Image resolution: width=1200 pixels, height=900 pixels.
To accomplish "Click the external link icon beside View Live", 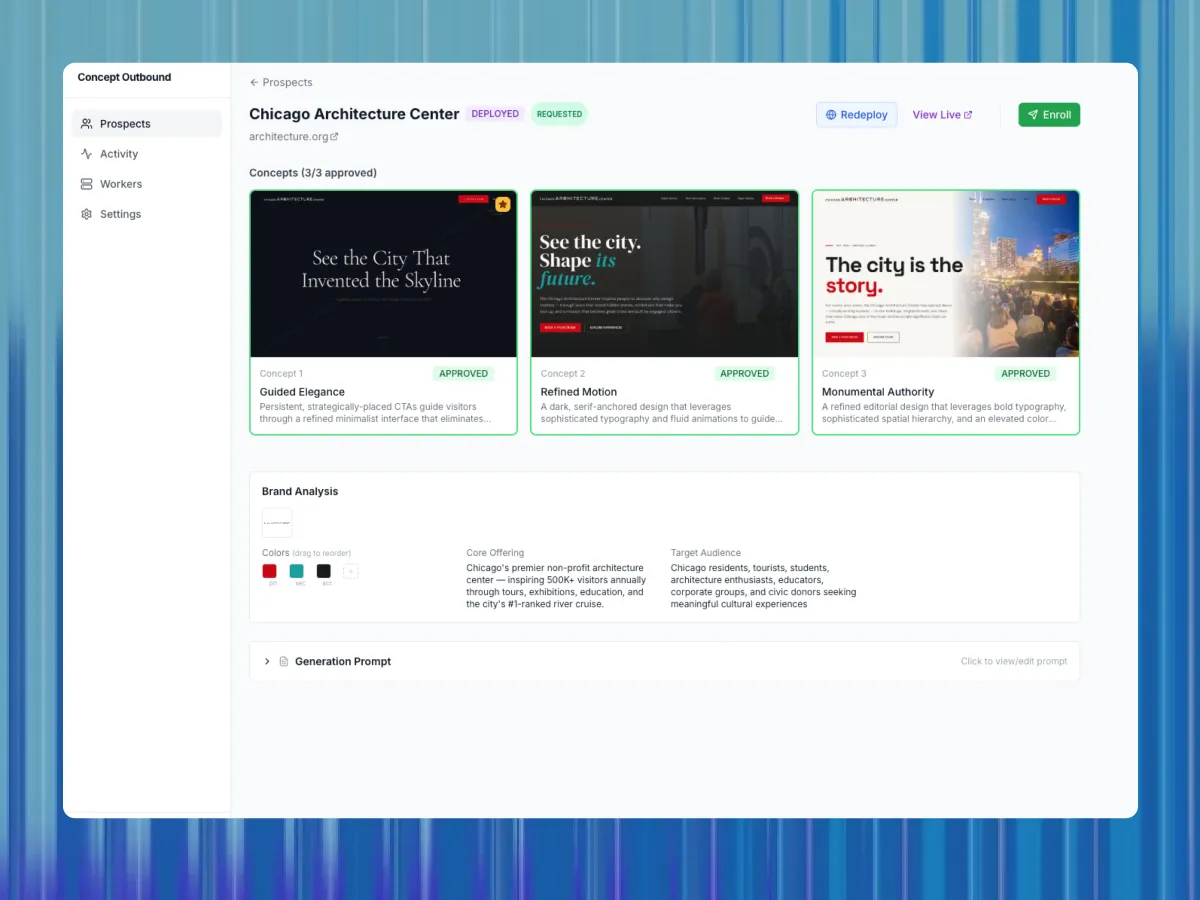I will coord(968,115).
